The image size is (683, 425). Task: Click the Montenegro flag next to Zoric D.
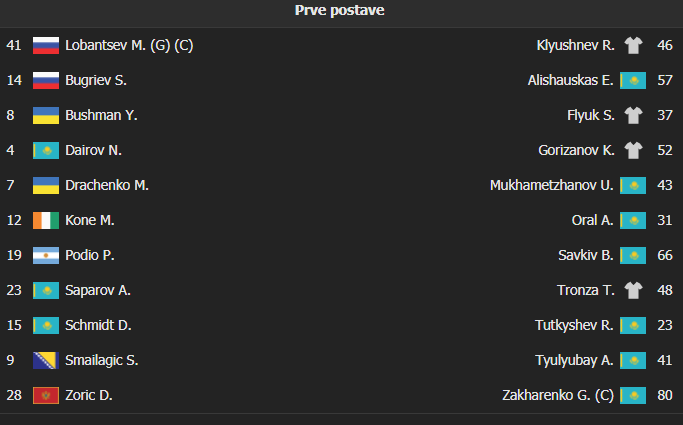pyautogui.click(x=46, y=395)
